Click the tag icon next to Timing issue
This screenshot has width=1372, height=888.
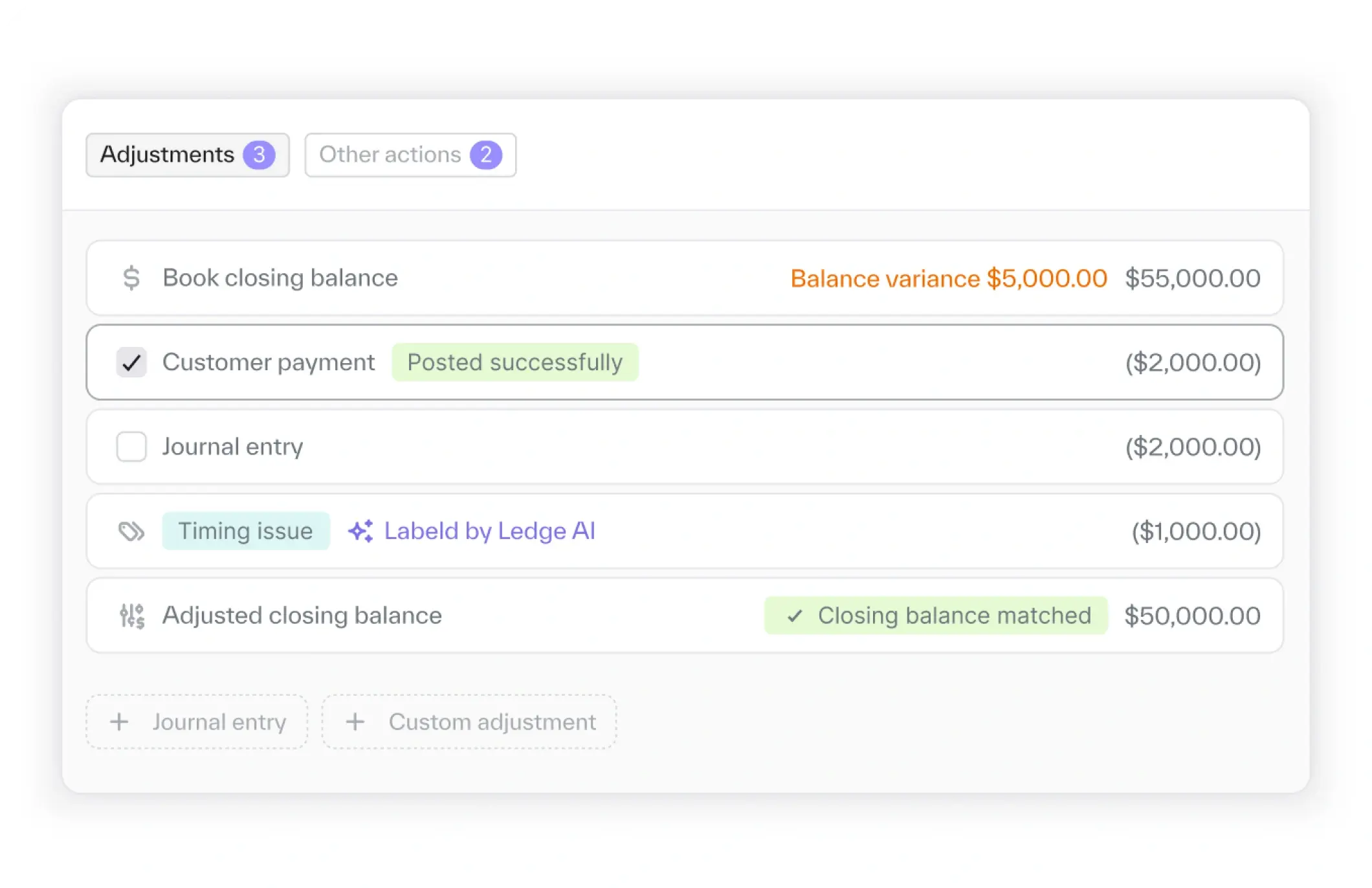pos(131,531)
